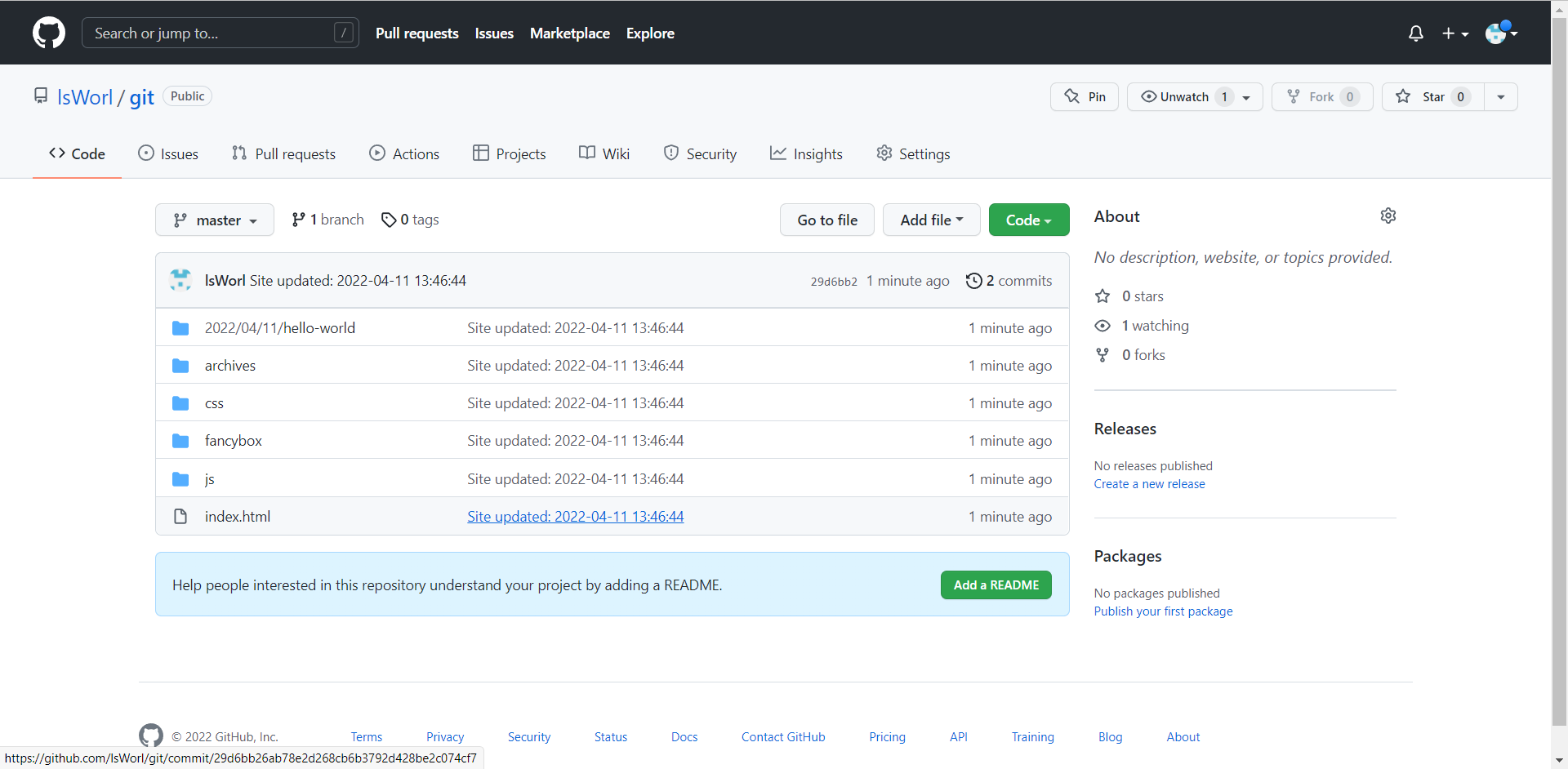Select the Code tab

[x=77, y=153]
